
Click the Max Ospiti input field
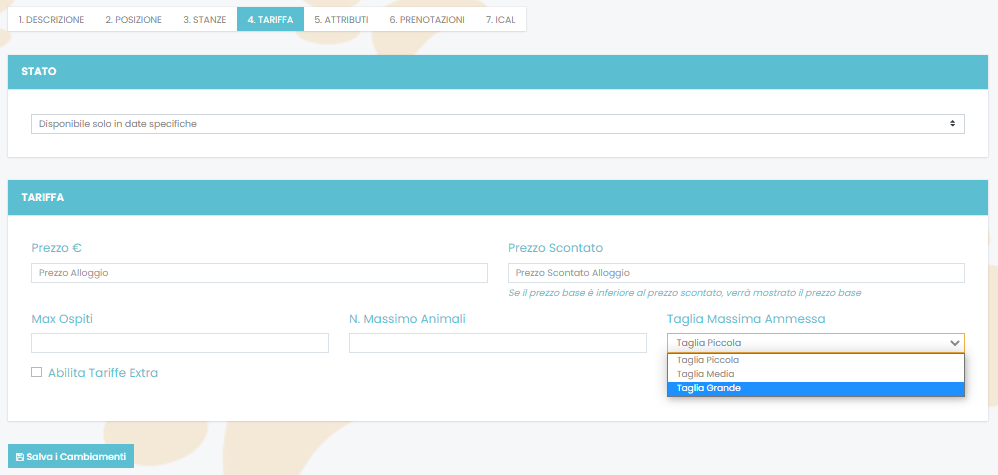tap(180, 343)
